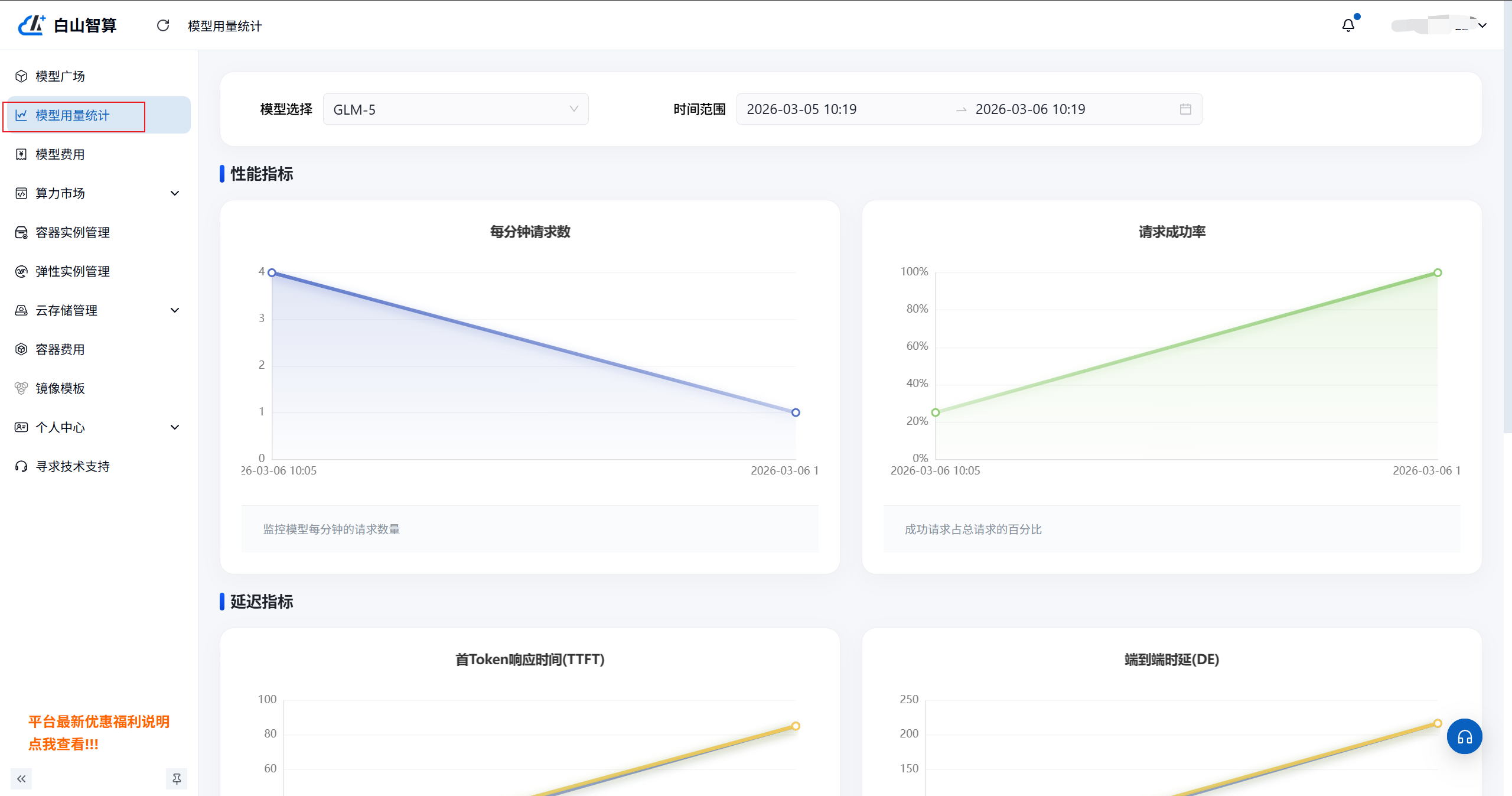Open the user account dropdown arrow
Viewport: 1512px width, 796px height.
point(1482,25)
